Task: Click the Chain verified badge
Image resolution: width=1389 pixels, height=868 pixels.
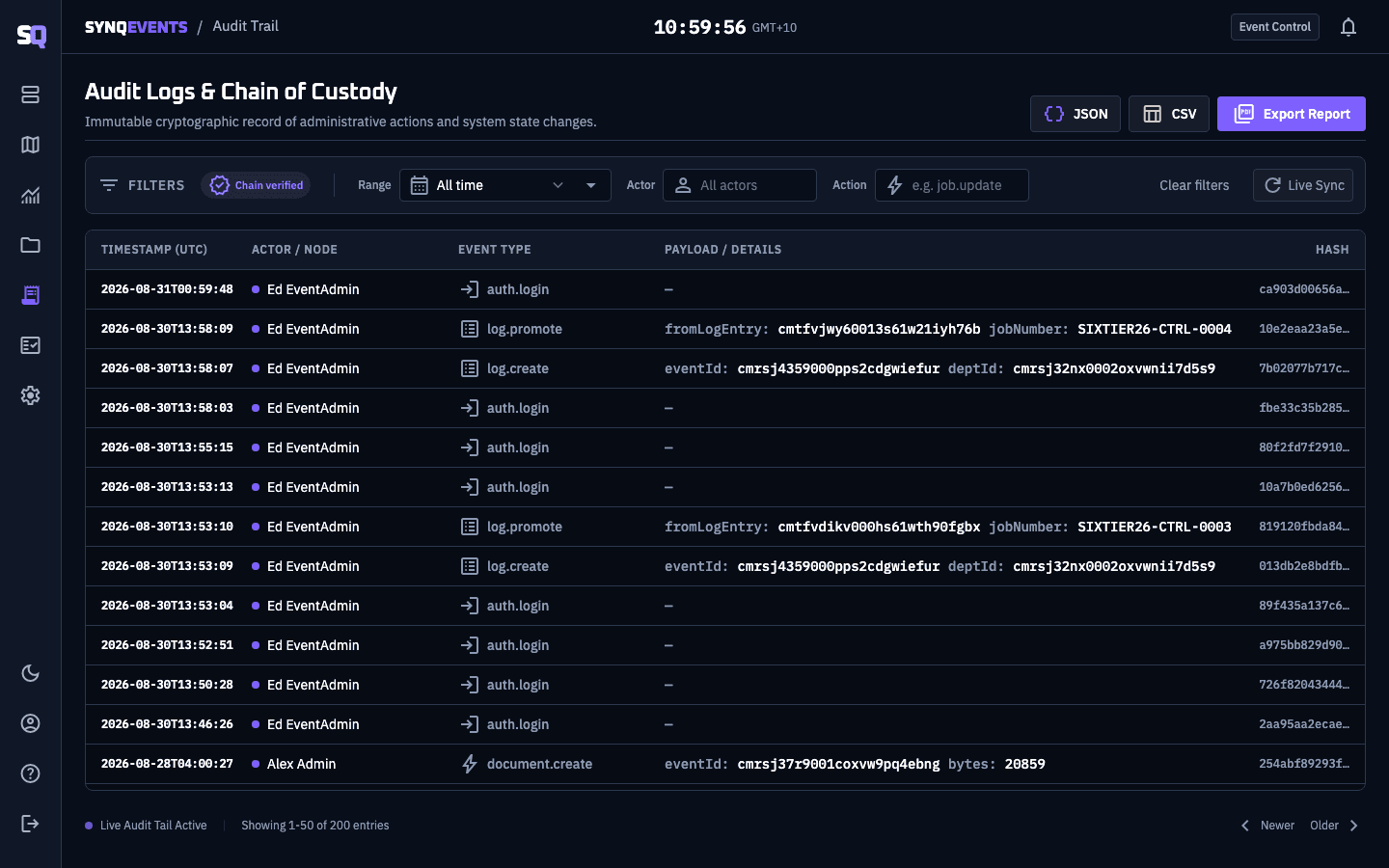Action: tap(256, 185)
